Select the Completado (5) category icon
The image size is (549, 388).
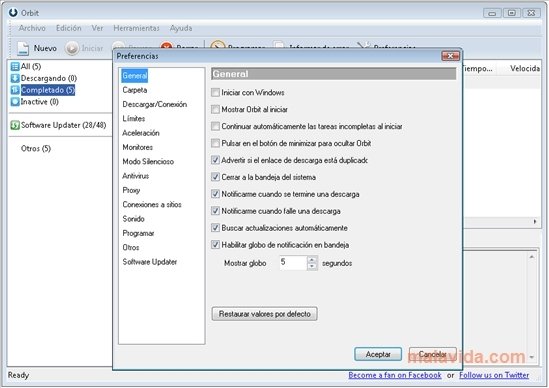coord(15,90)
